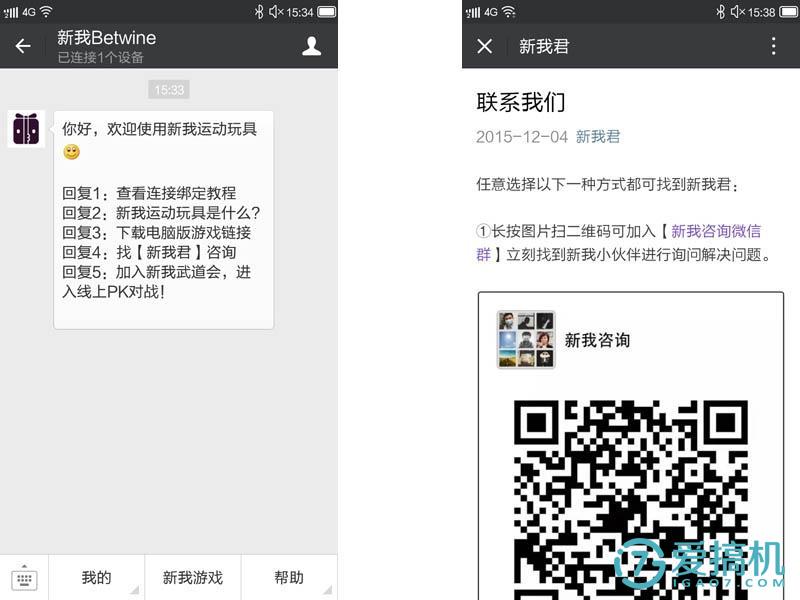The width and height of the screenshot is (800, 600).
Task: Tap the 2015-12-04 publish date
Action: tap(521, 137)
